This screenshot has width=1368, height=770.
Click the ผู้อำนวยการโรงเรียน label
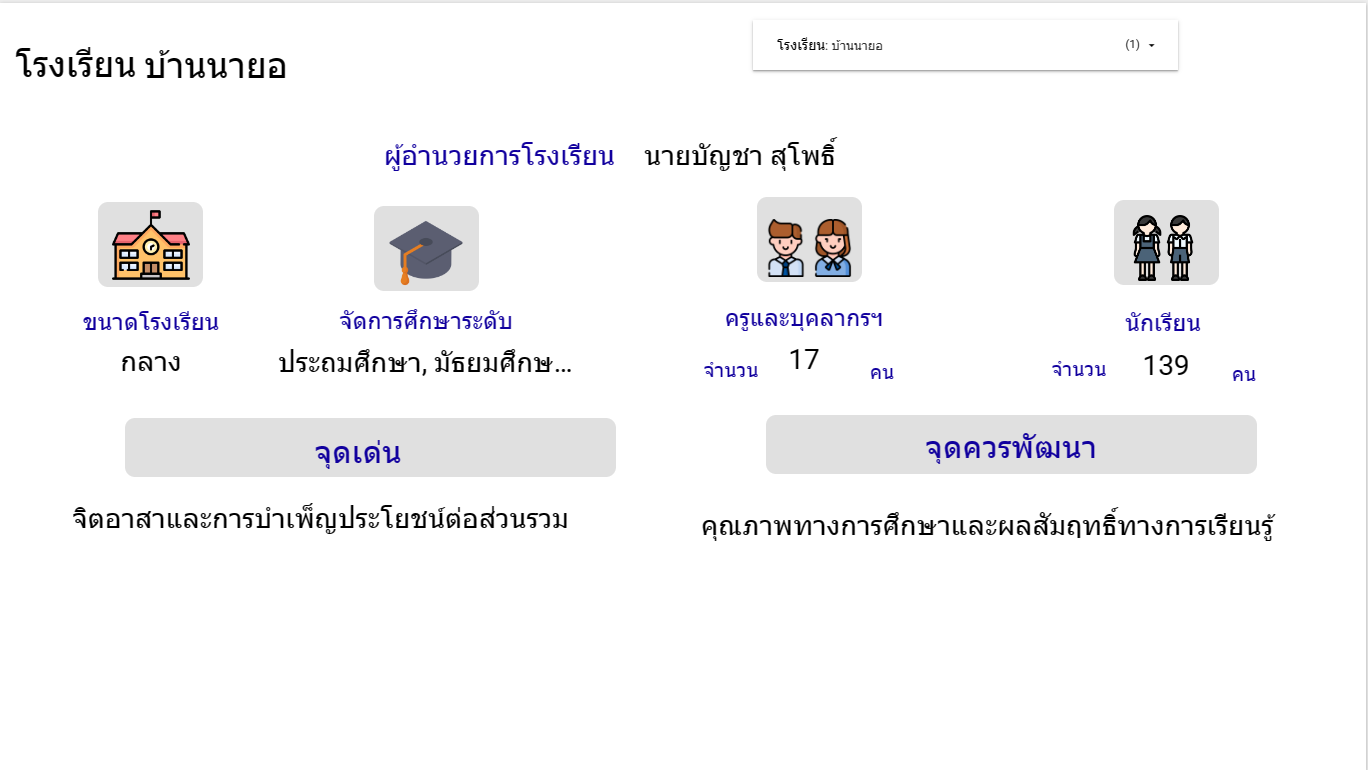tap(499, 157)
